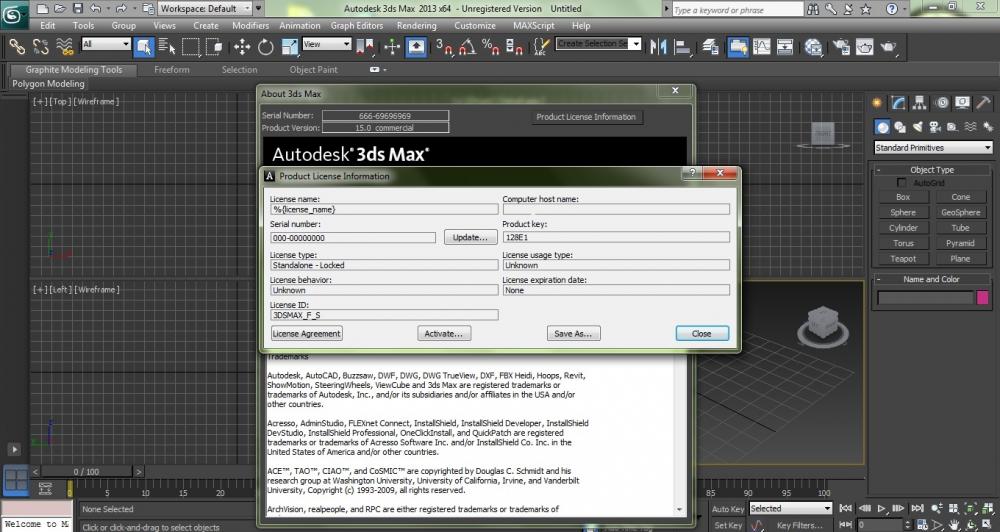
Task: Enable the AutoGrid checkbox
Action: (901, 183)
